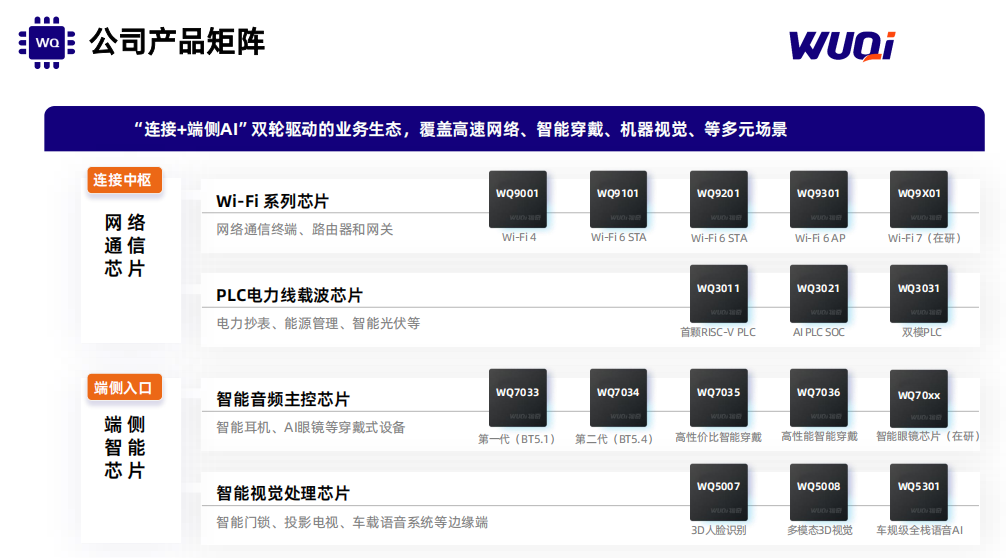Click the 双模PLC caption

(x=922, y=332)
